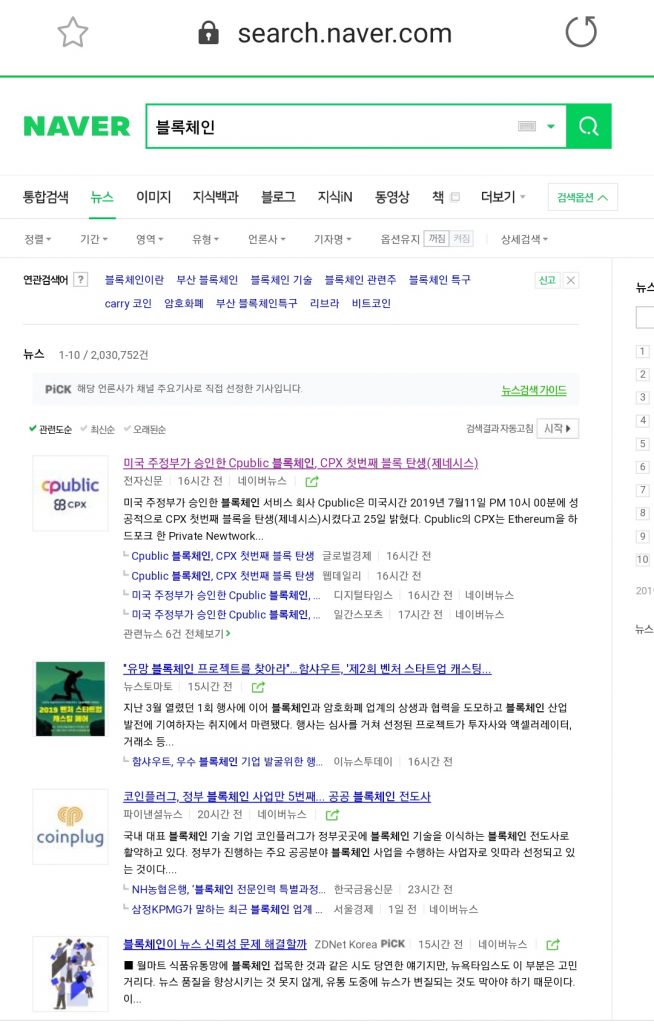
Task: Open the 이미지 tab
Action: click(154, 197)
